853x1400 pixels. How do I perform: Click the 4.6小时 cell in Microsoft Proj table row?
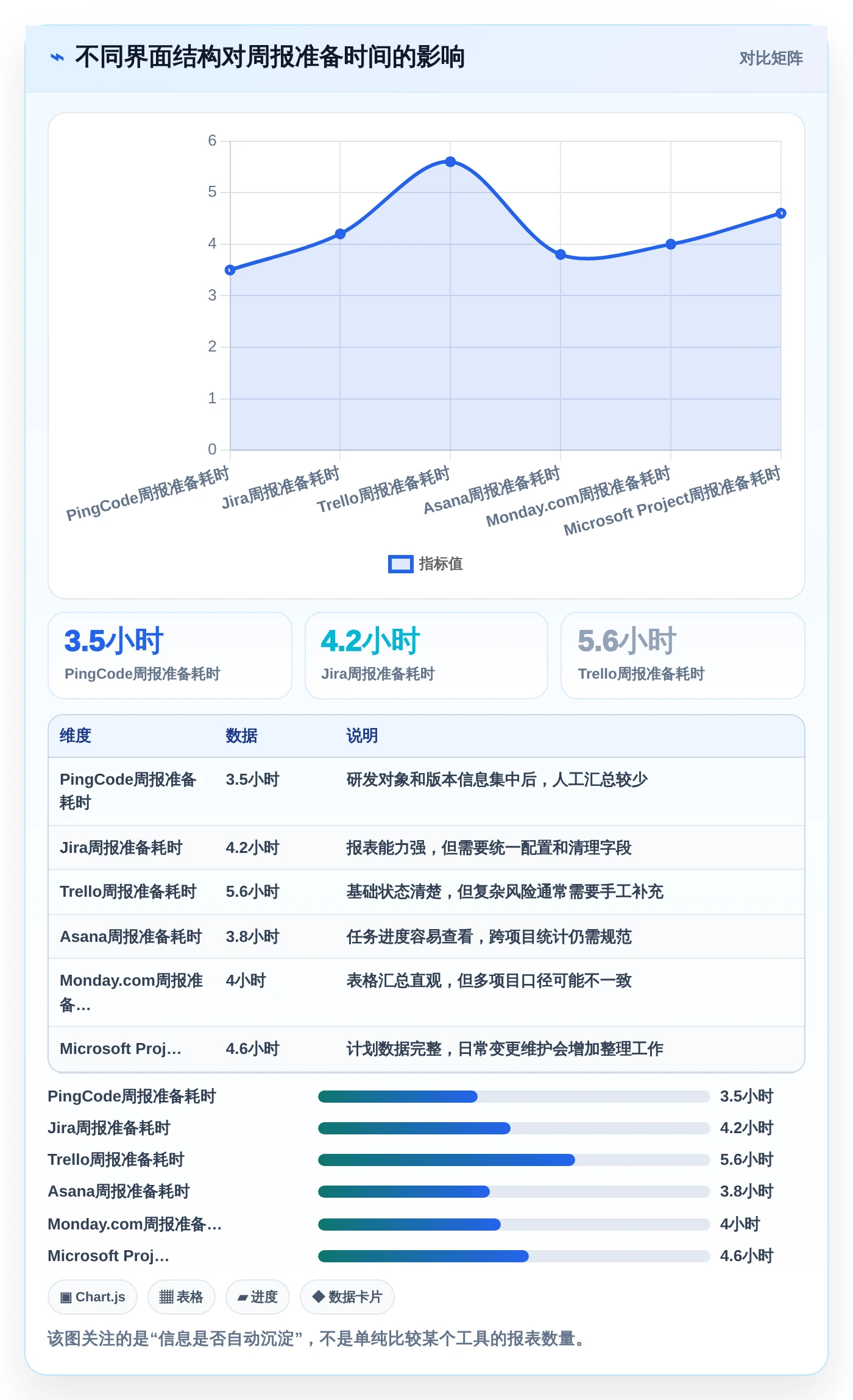pos(252,1049)
